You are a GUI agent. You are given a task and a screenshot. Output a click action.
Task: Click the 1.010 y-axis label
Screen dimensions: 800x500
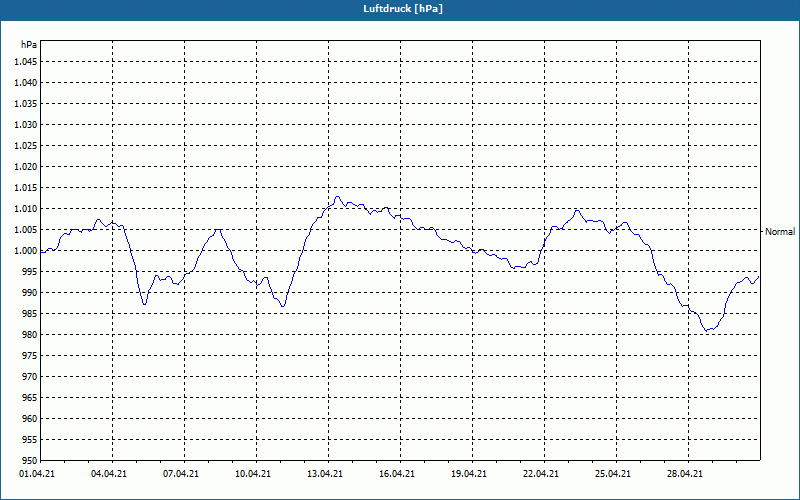[26, 209]
